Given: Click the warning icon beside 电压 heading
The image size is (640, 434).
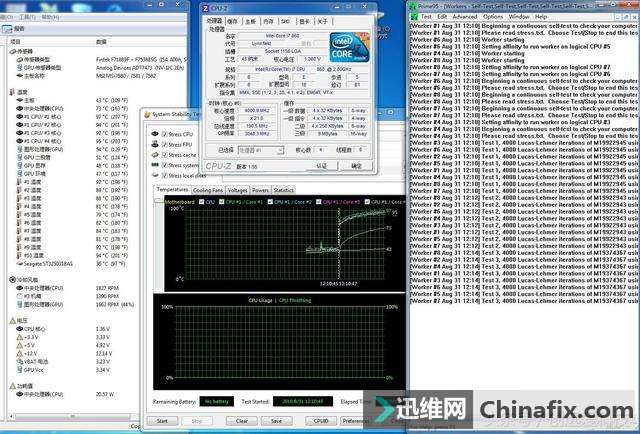Looking at the screenshot, I should pos(13,321).
